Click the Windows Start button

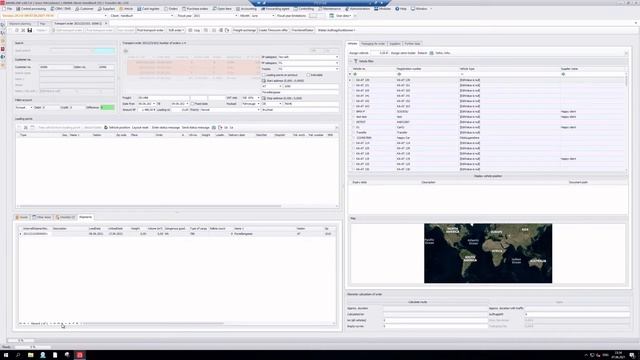(6, 355)
